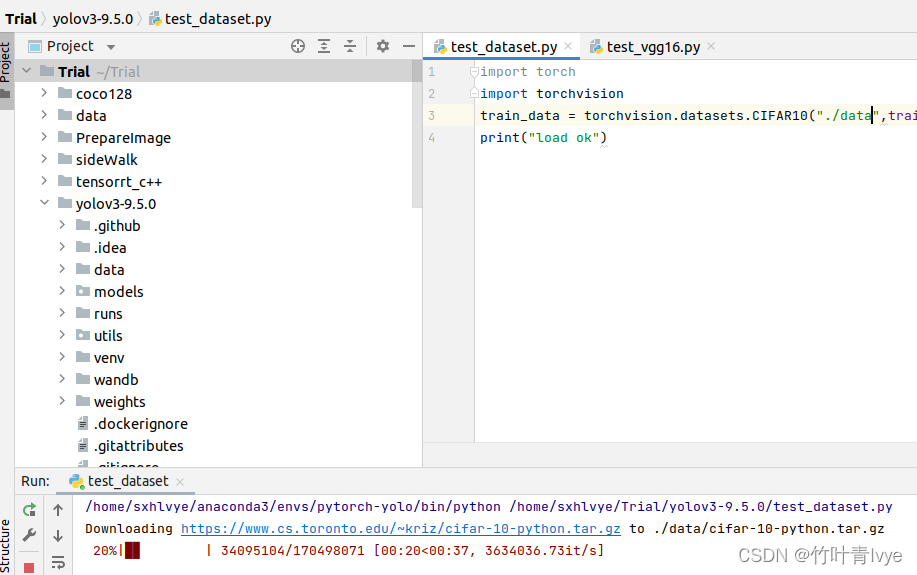The width and height of the screenshot is (917, 575).
Task: Click 'print("load ok")' code line
Action: click(543, 137)
